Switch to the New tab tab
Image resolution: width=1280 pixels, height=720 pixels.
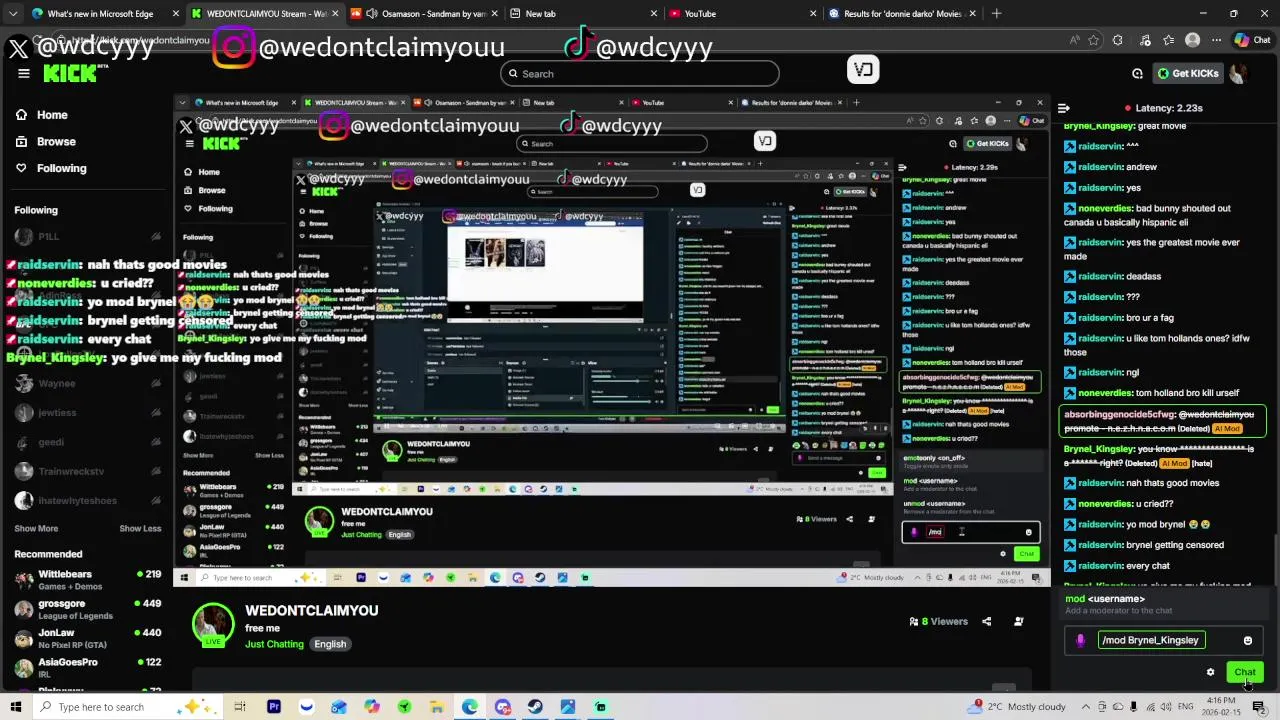583,14
